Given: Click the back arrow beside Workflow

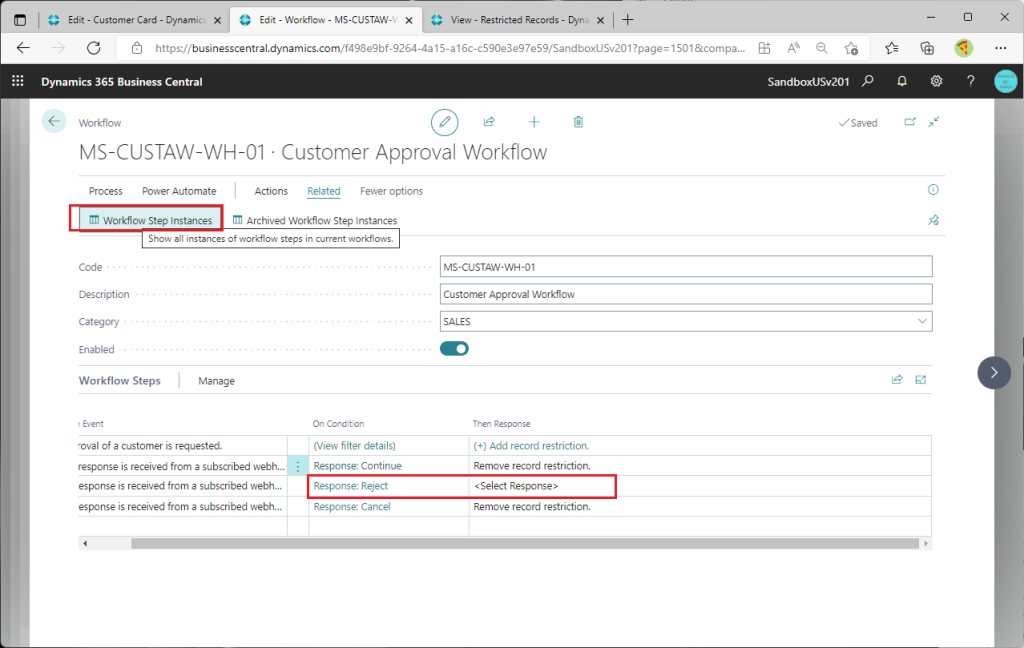Looking at the screenshot, I should click(53, 121).
